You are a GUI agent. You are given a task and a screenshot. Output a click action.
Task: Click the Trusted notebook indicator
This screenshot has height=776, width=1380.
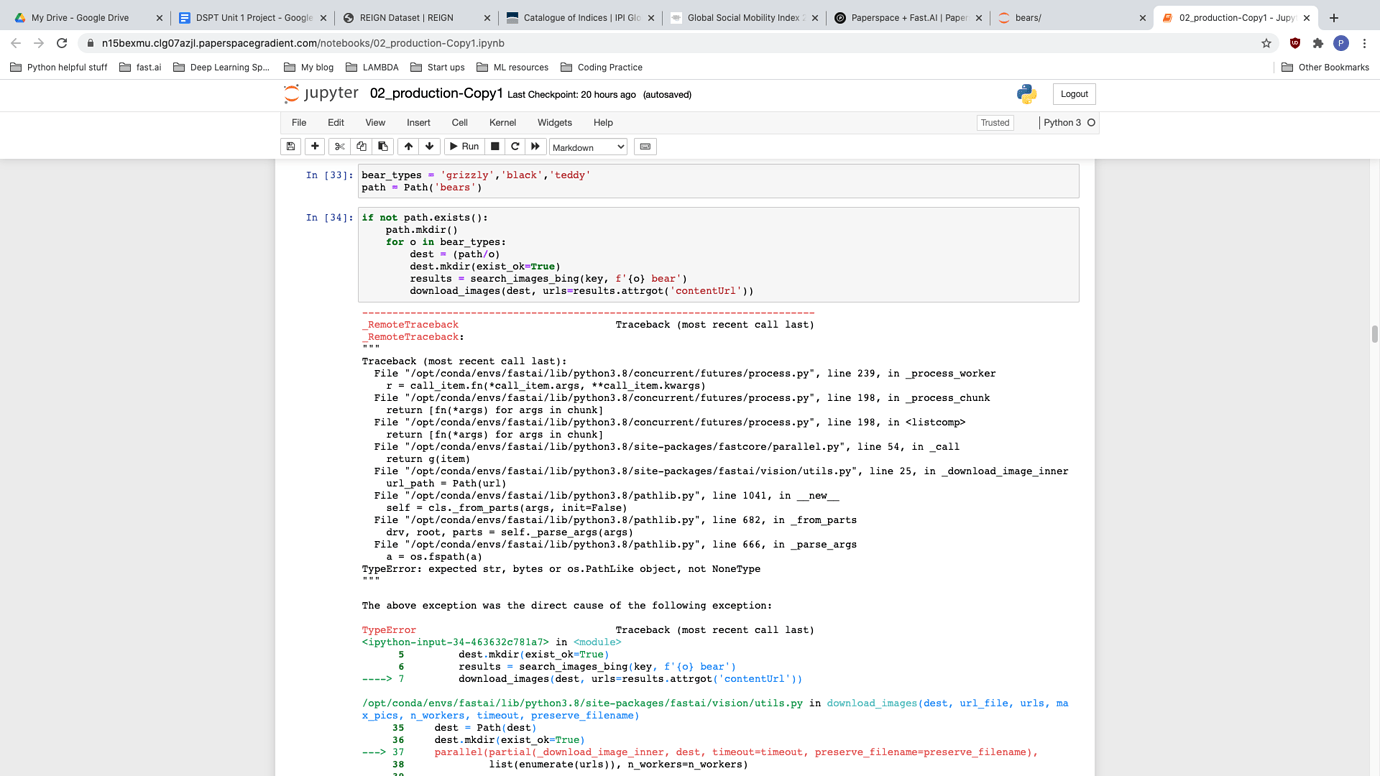point(994,122)
